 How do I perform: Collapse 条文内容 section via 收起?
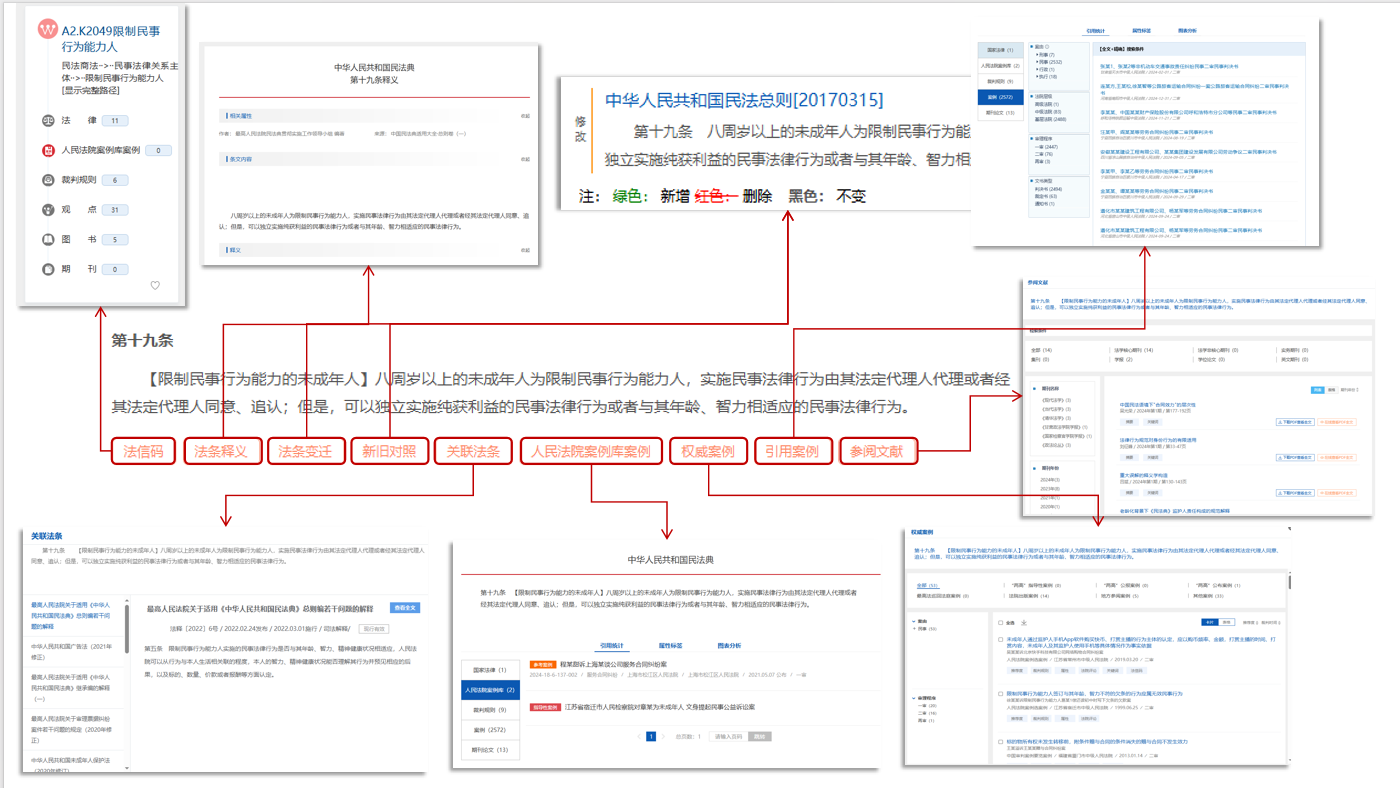tap(525, 159)
